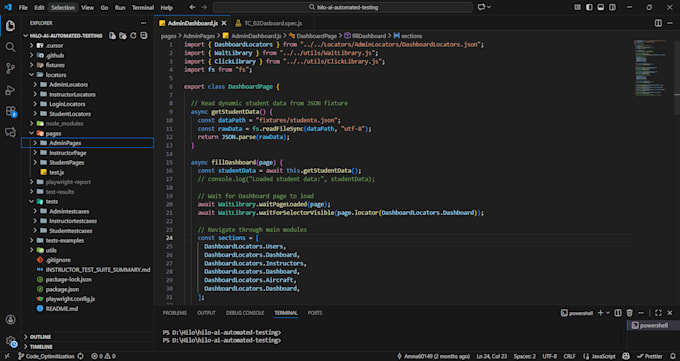
Task: Click the New Folder icon in Explorer
Action: point(123,36)
